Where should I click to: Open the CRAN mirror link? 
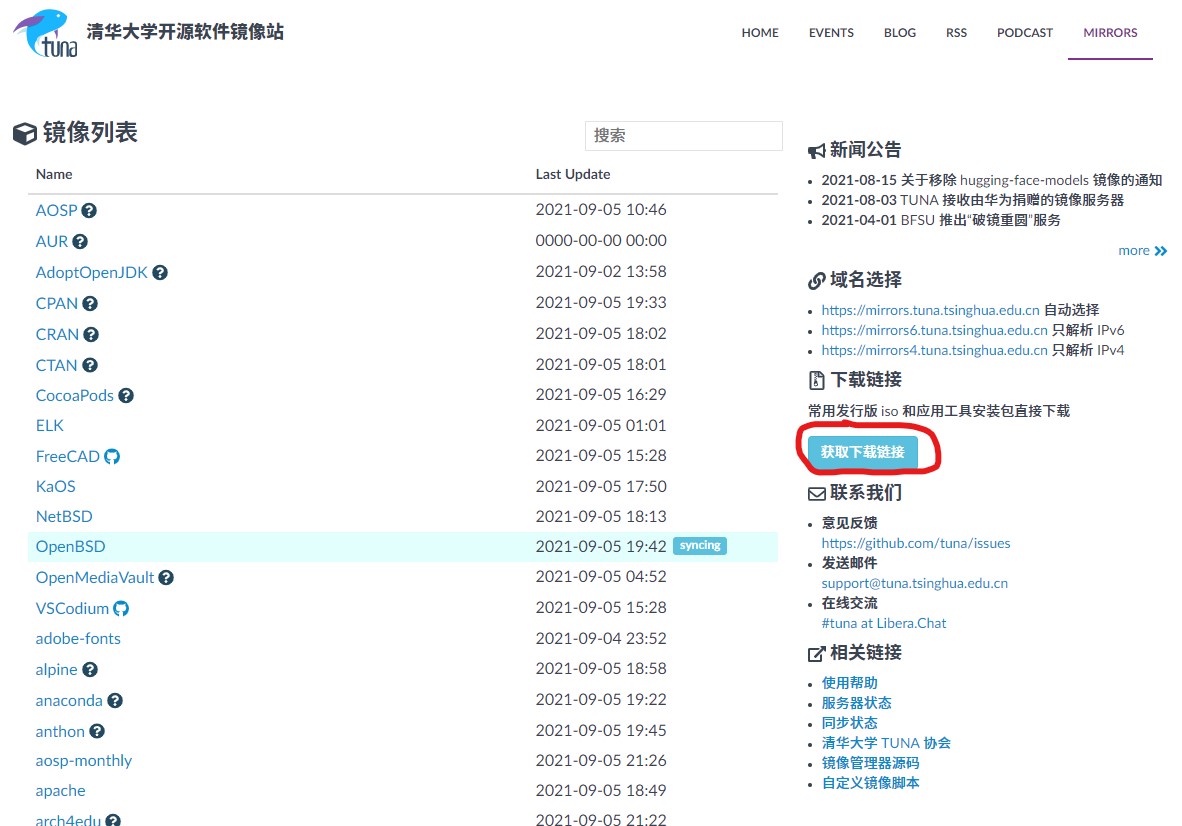(x=57, y=335)
